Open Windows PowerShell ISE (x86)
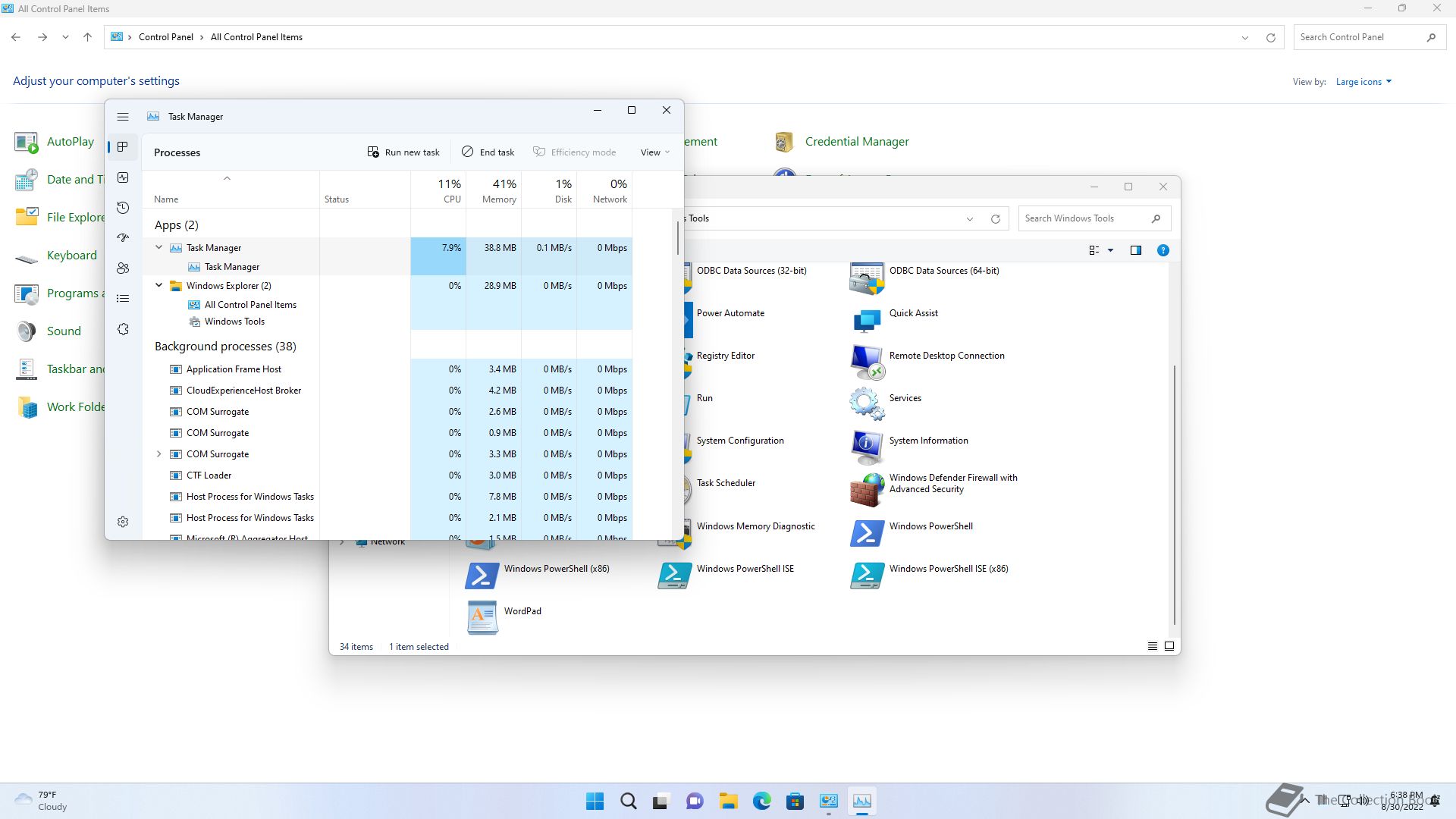The image size is (1456, 819). click(x=930, y=576)
